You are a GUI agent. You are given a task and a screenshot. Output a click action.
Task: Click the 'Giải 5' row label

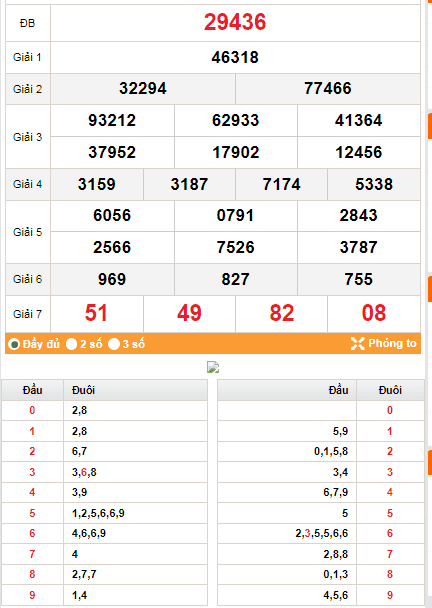click(x=28, y=232)
